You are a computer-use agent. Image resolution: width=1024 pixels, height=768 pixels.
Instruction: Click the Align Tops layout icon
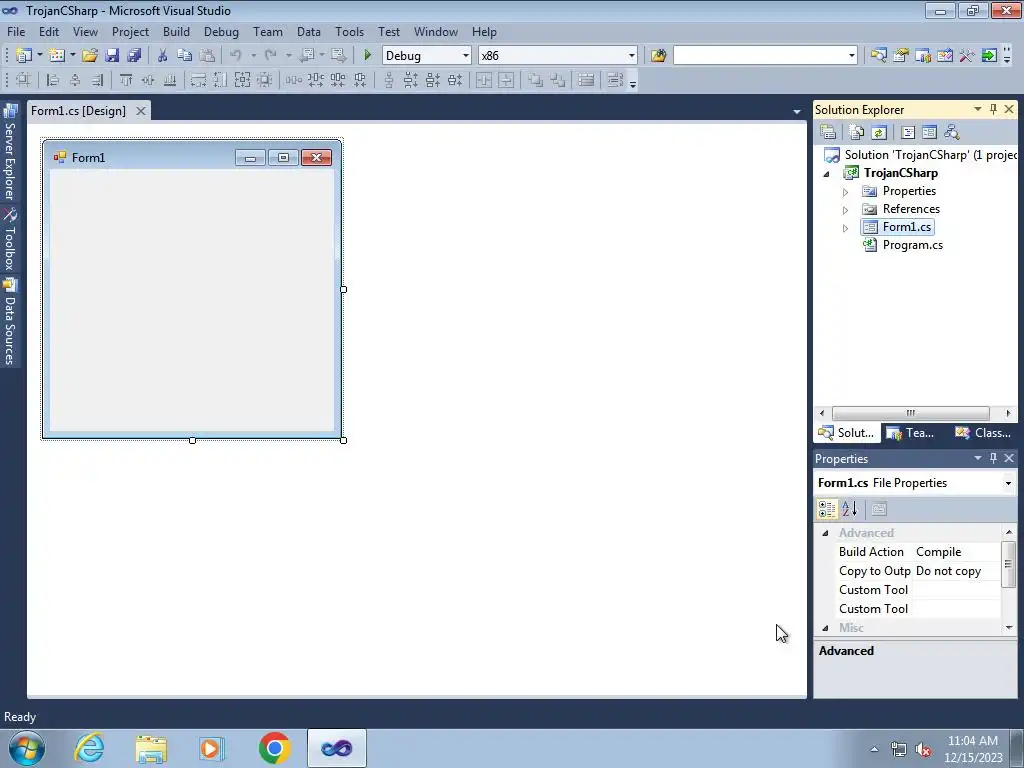point(126,80)
